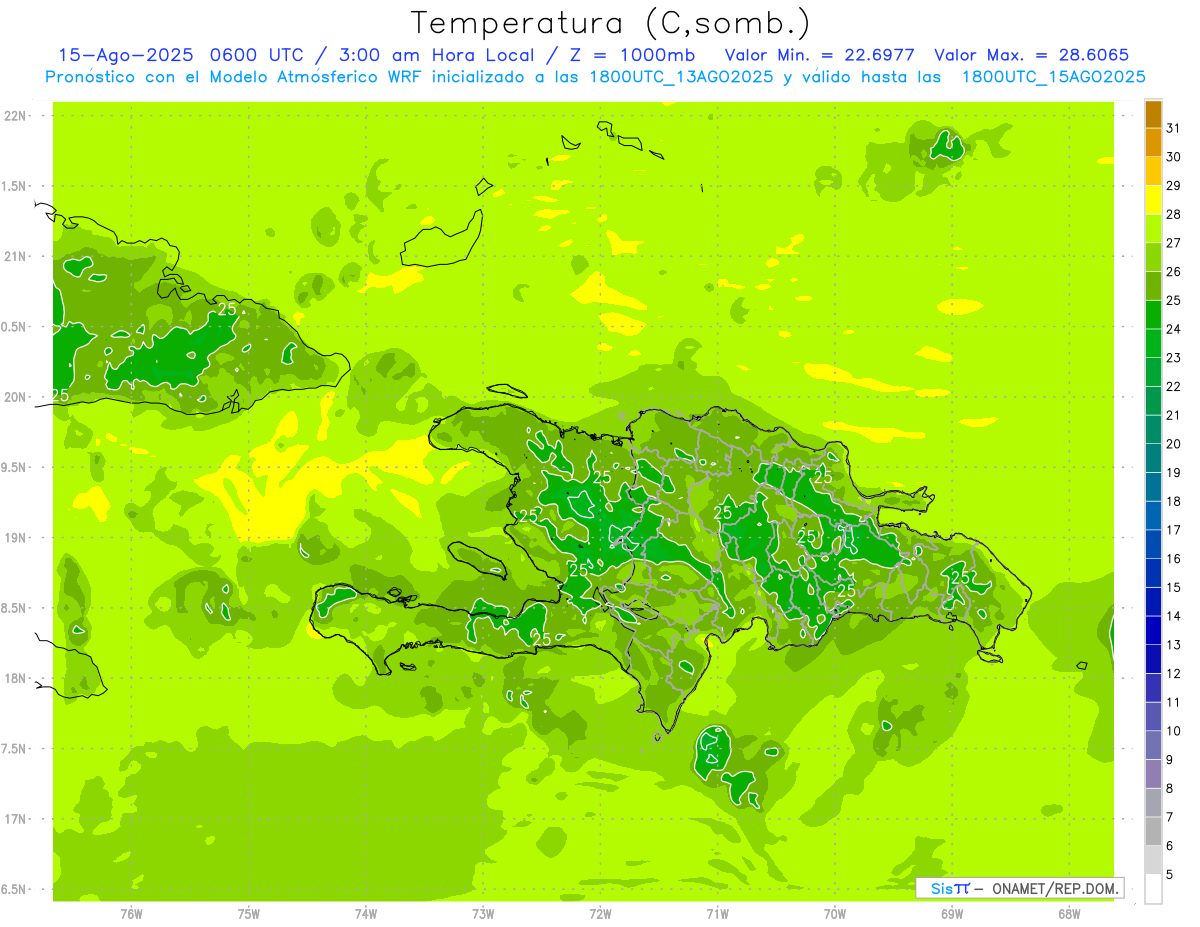This screenshot has width=1200, height=927.
Task: Pick the brown-orange swatch above 31
Action: pos(1153,114)
